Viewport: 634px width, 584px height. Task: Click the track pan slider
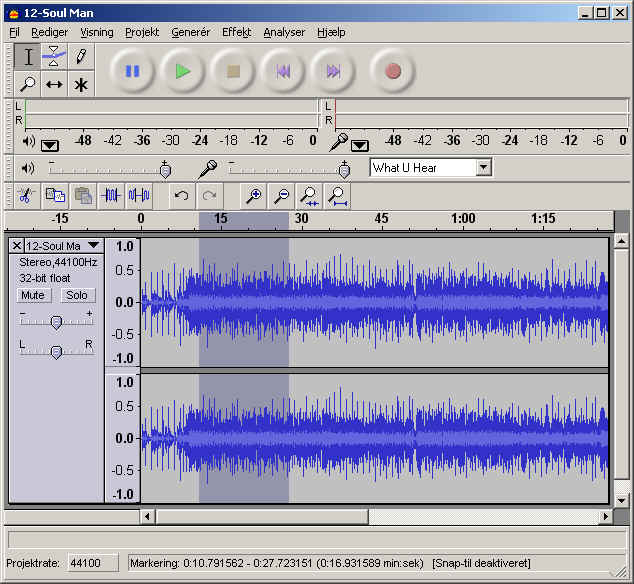pos(56,351)
